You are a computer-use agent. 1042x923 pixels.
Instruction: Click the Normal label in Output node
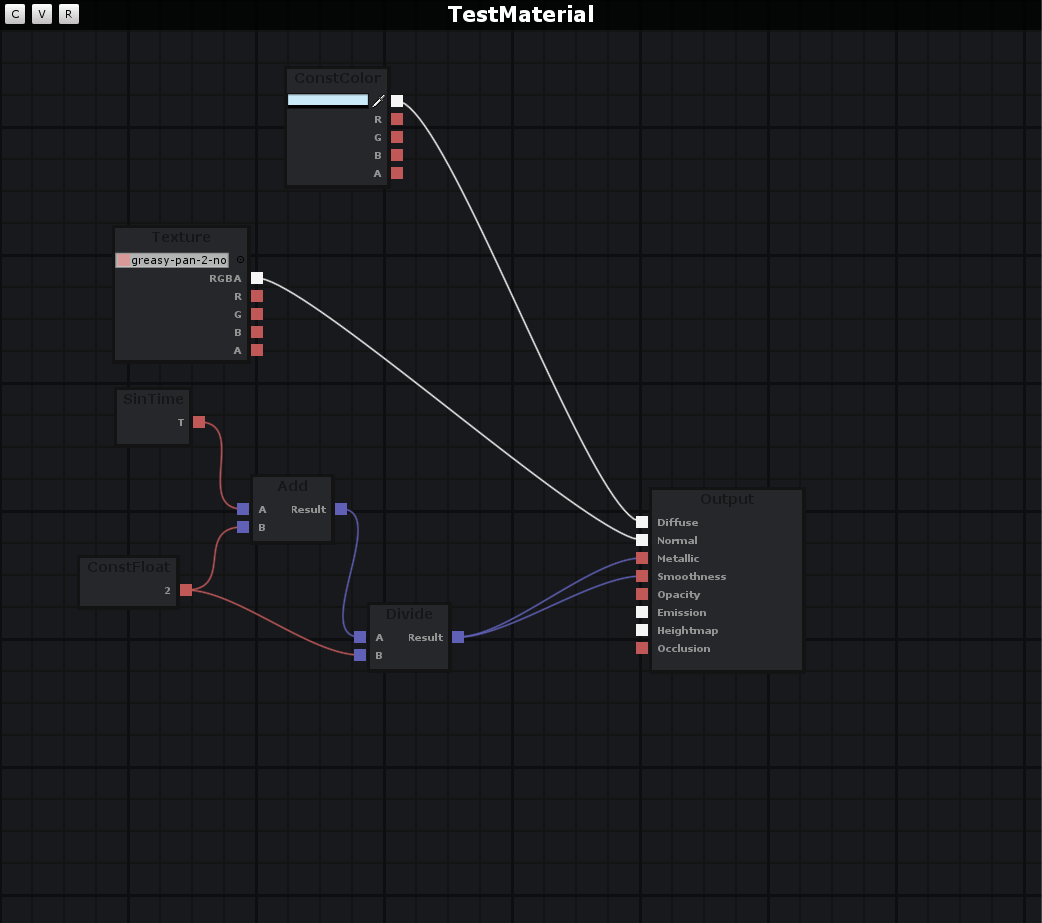coord(677,541)
